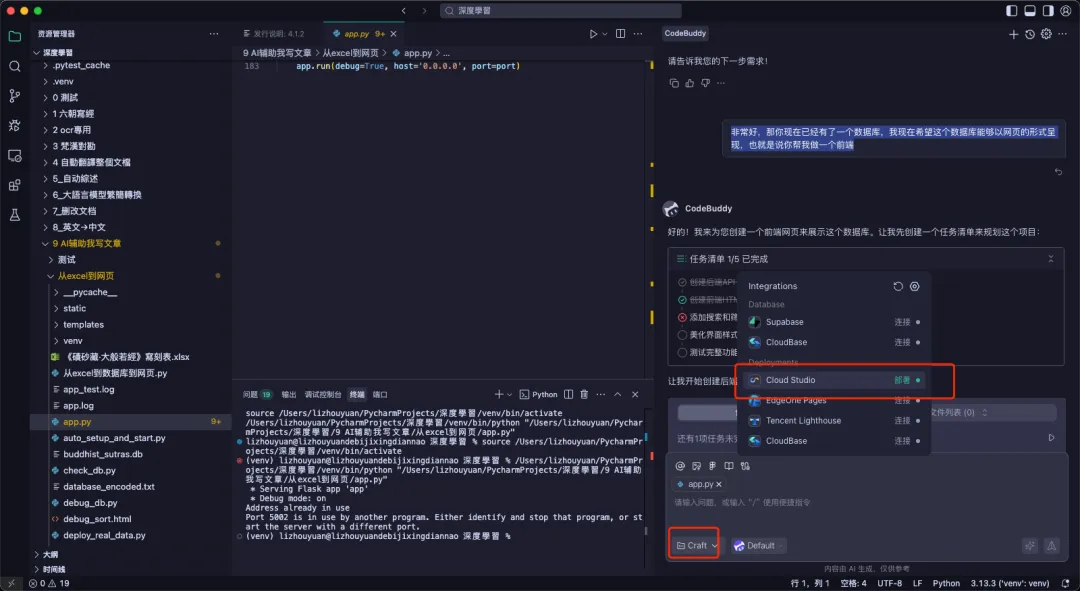Open CodeBuddy chat history

[1030, 34]
